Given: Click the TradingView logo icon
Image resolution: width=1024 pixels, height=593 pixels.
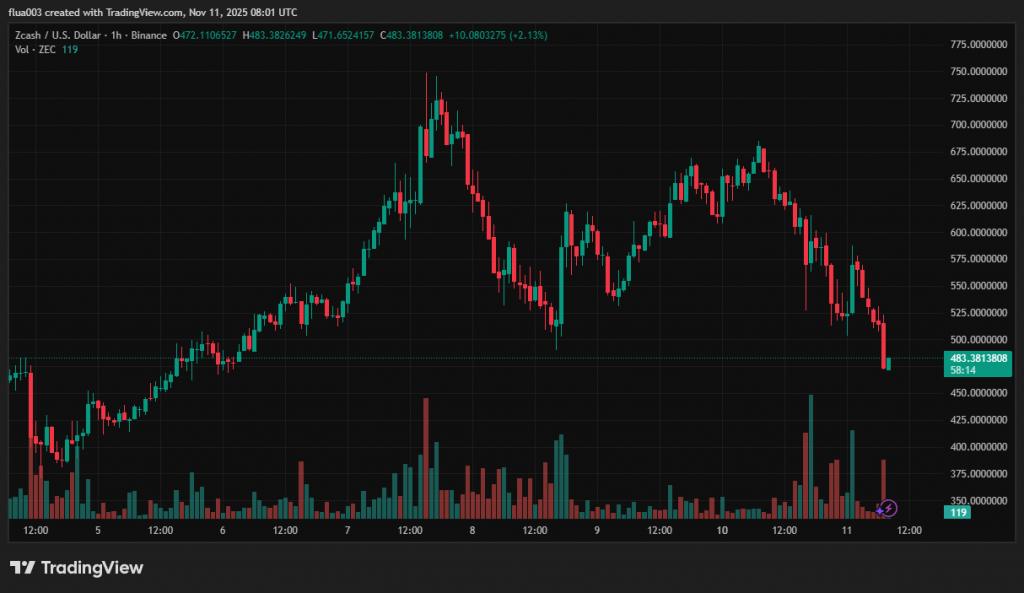Looking at the screenshot, I should pos(22,568).
